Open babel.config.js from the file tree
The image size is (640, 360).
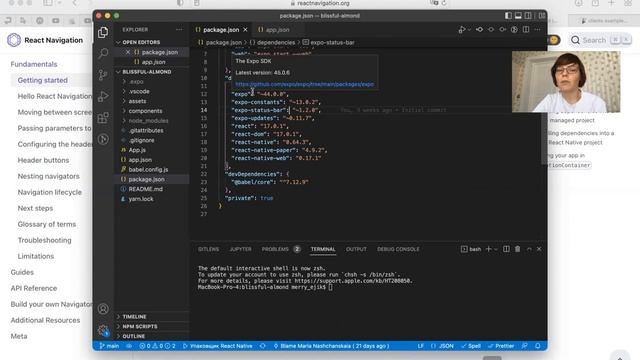tap(148, 169)
